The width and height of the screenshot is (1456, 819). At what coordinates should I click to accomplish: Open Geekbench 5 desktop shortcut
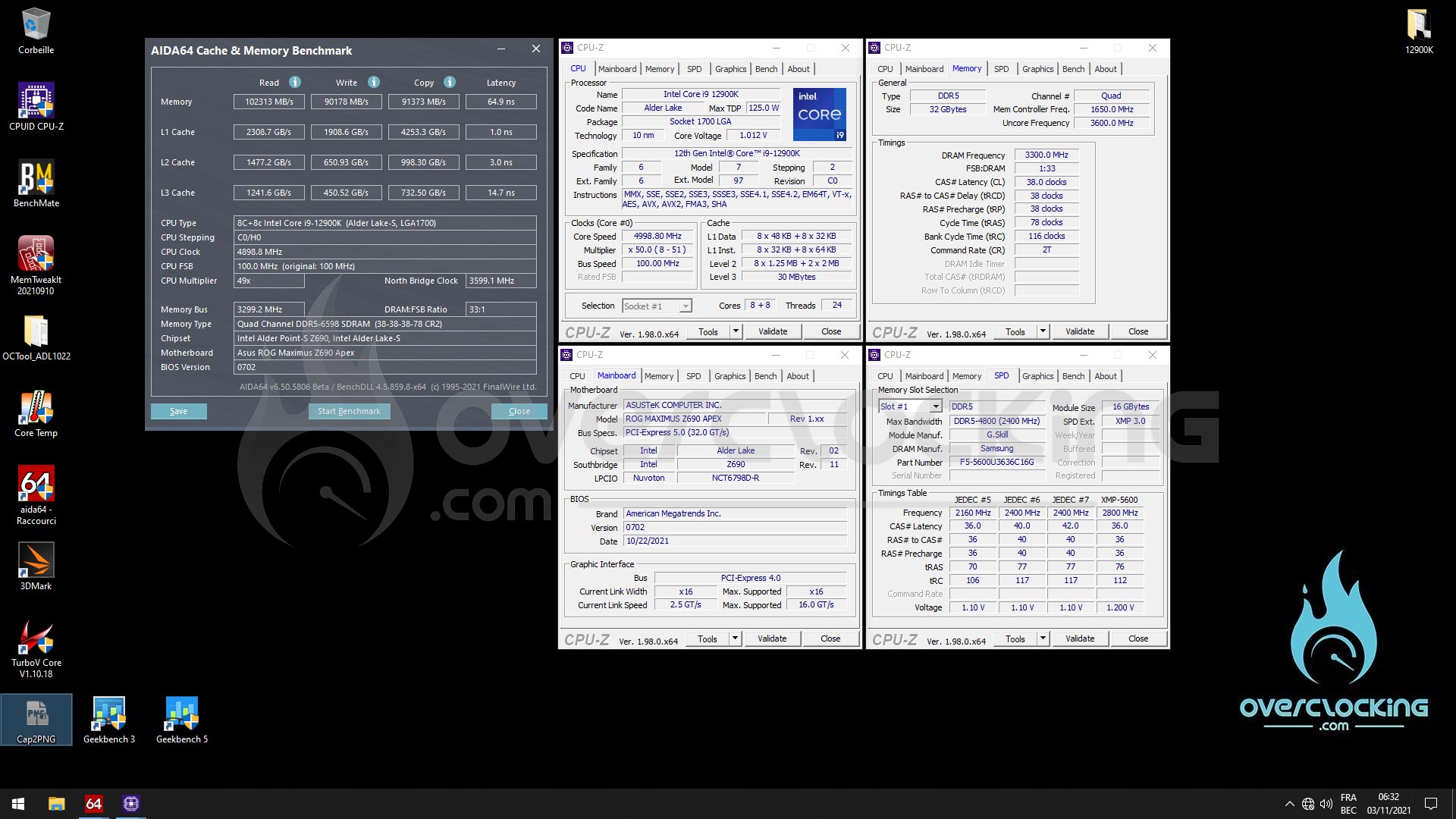coord(181,720)
